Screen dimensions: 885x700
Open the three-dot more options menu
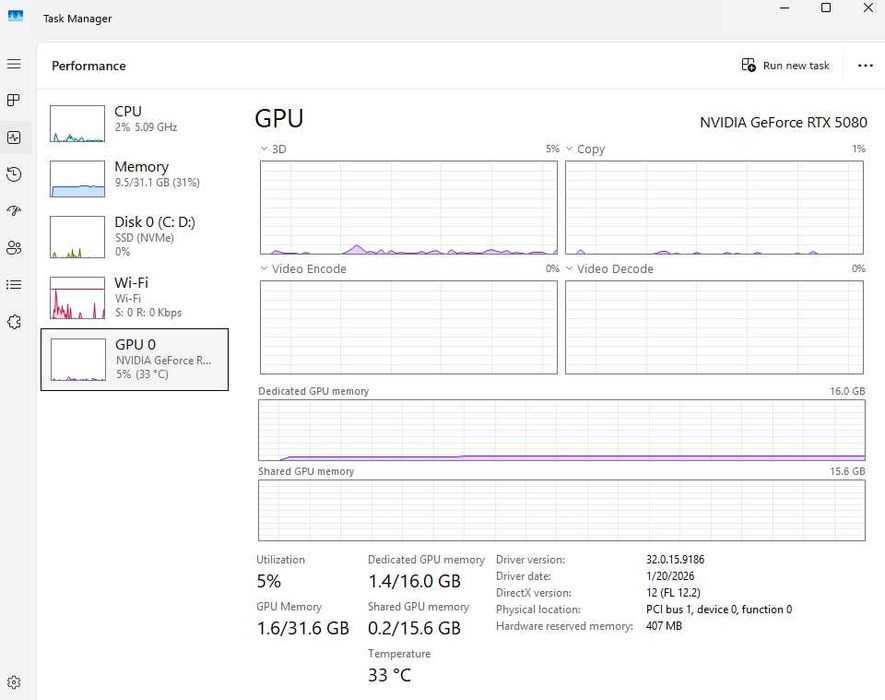(865, 65)
